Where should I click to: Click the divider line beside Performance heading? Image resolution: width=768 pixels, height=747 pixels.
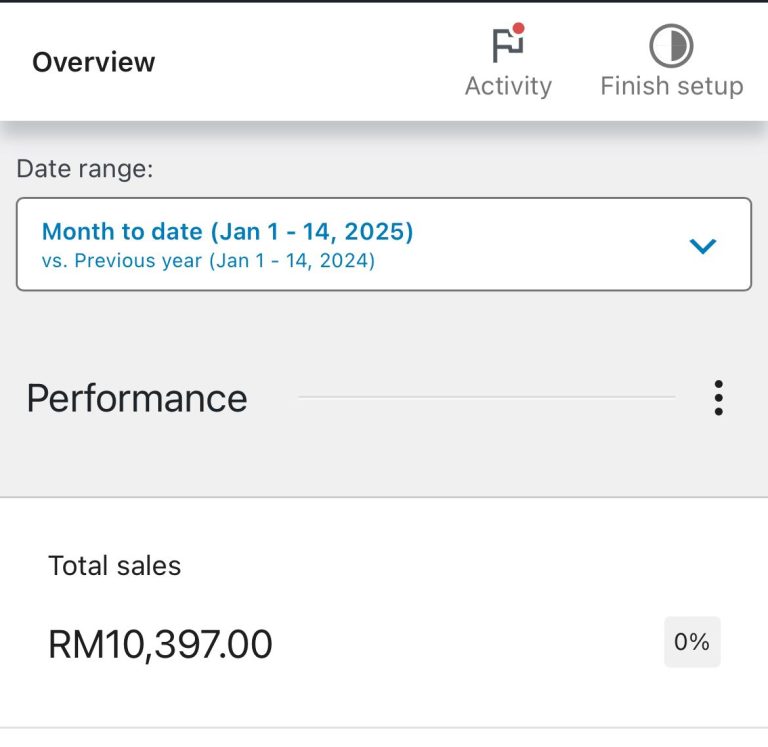pos(486,398)
